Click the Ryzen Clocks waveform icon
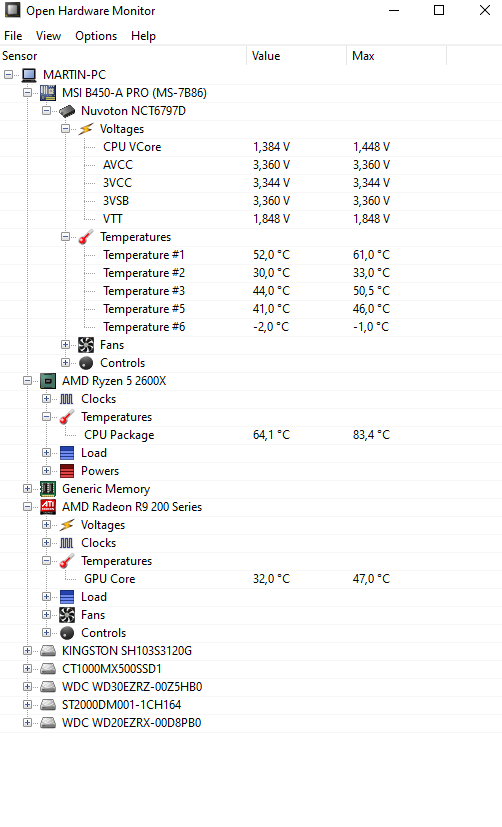The image size is (502, 827). point(67,399)
